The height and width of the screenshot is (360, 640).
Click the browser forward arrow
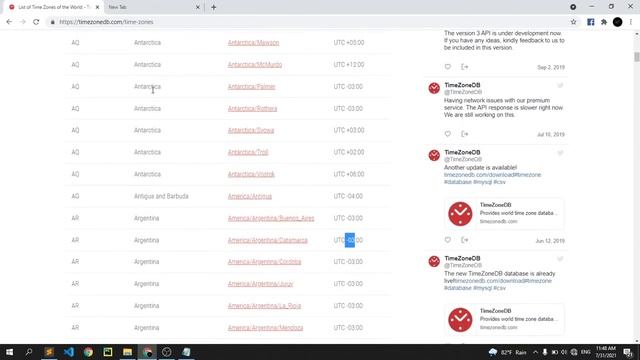pos(22,22)
